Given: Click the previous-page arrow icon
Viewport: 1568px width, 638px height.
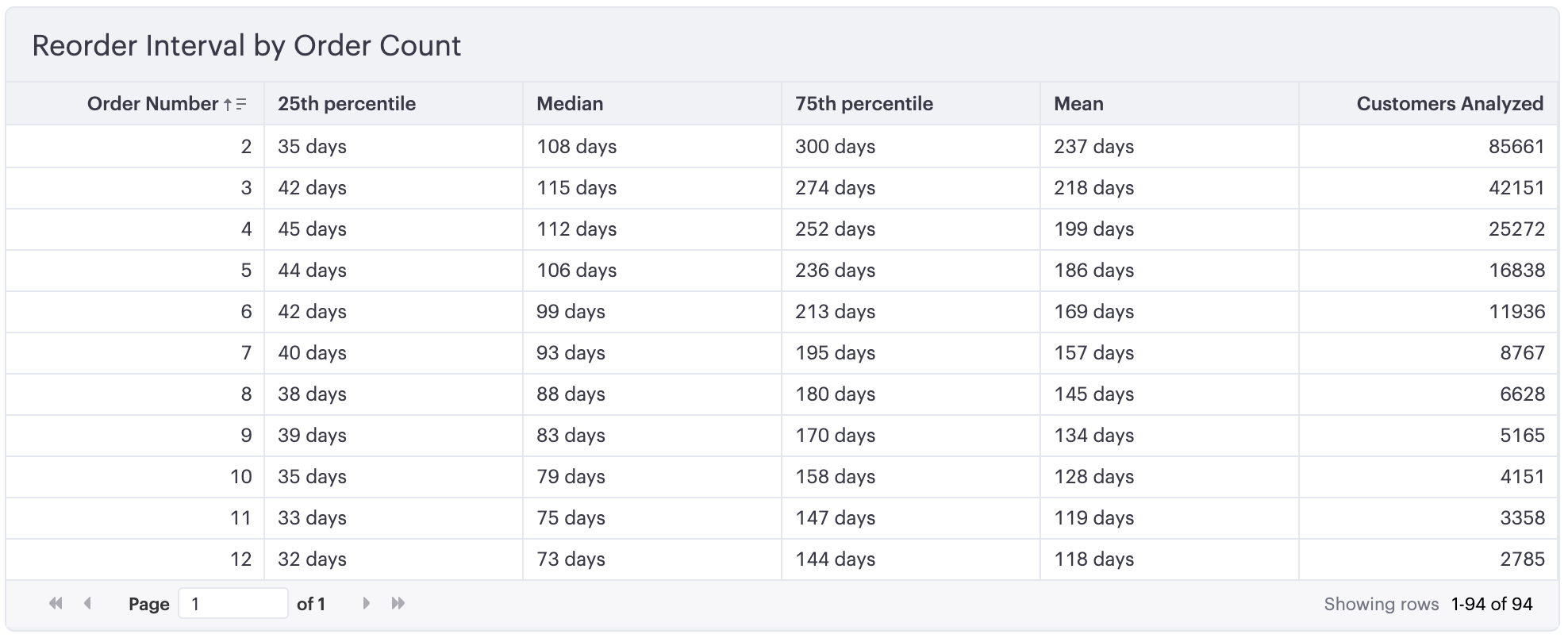Looking at the screenshot, I should click(x=87, y=603).
